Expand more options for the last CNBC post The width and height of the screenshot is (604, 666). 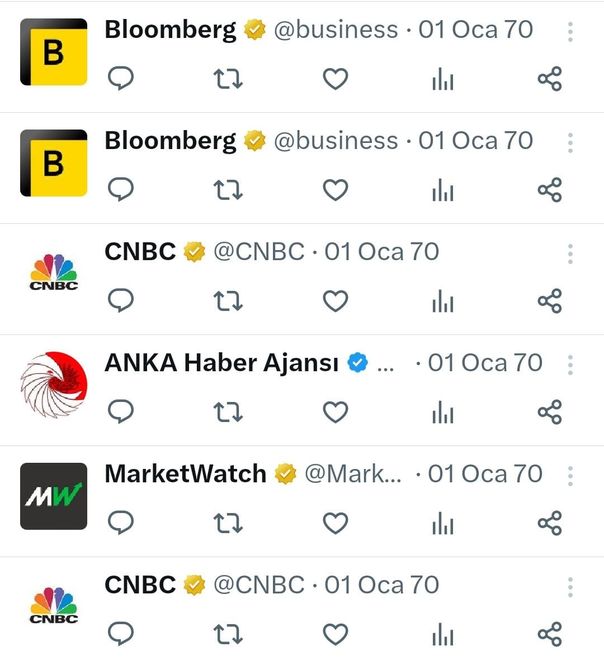(x=570, y=586)
